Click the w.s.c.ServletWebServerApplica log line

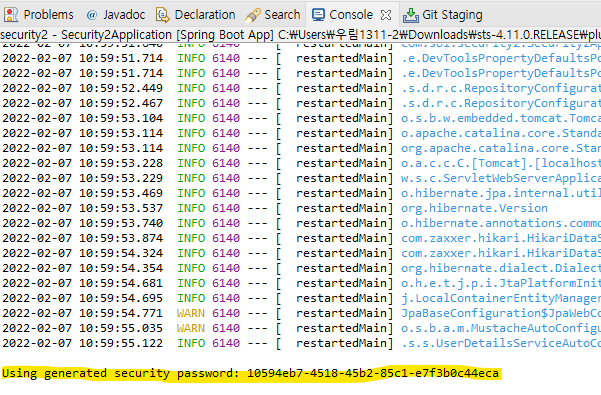click(300, 178)
